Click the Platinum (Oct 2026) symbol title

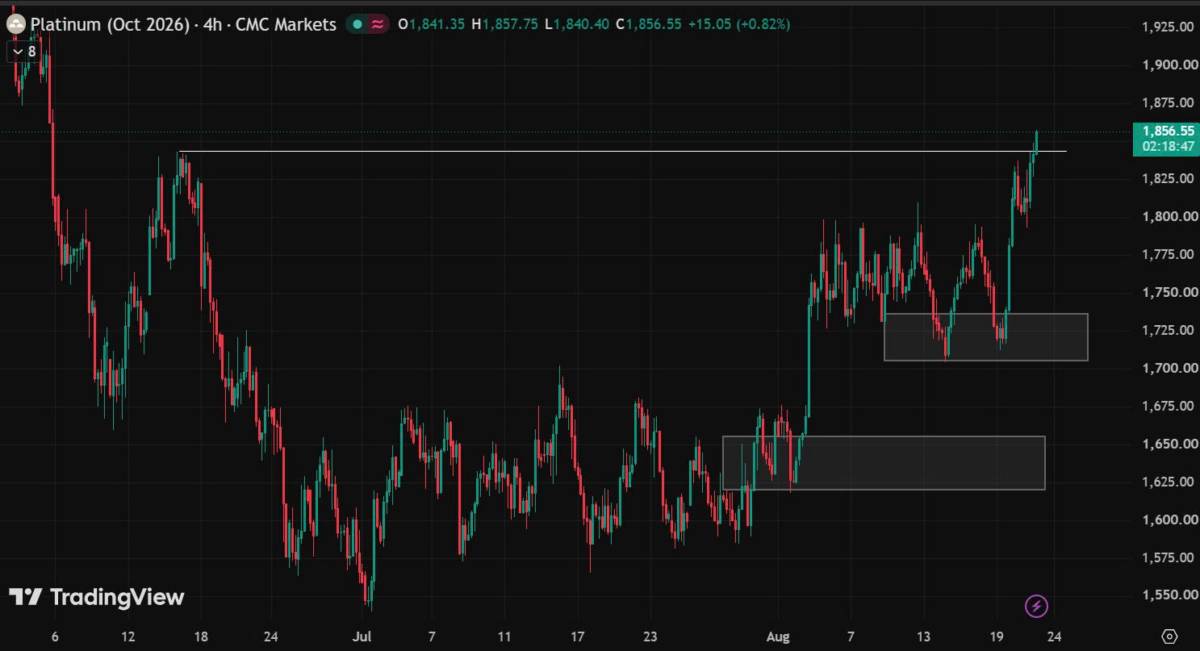tap(110, 25)
